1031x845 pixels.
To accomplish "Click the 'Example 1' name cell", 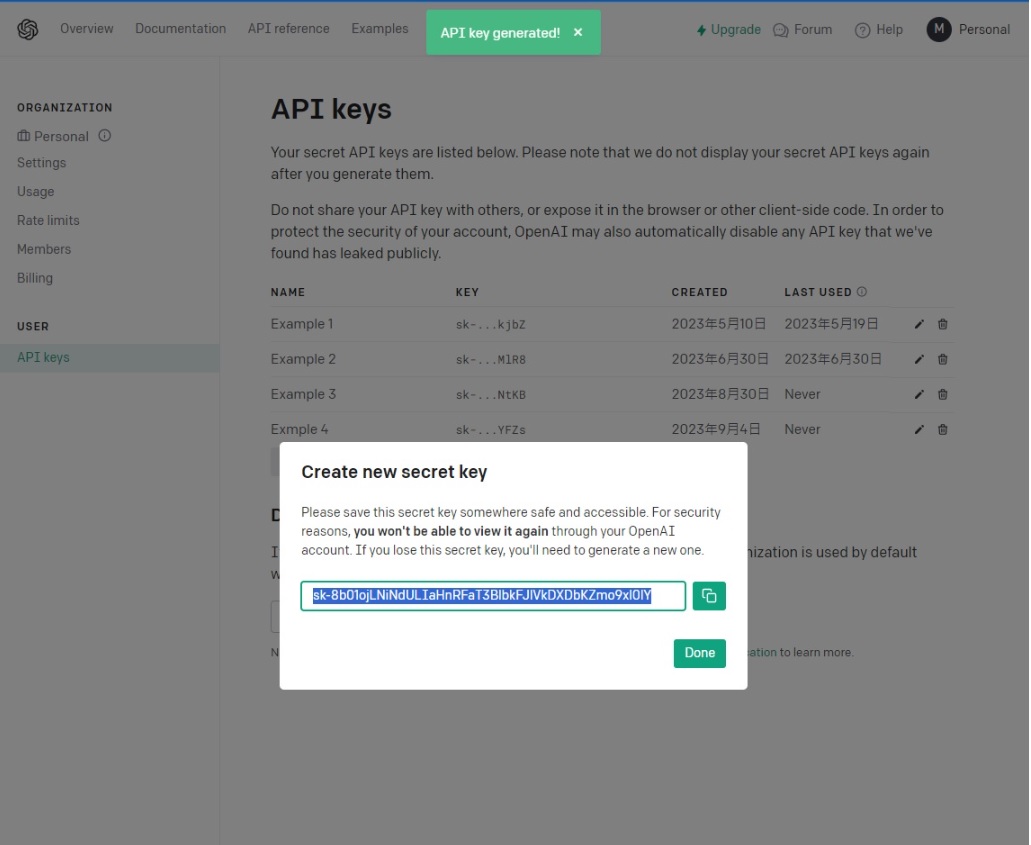I will tap(302, 324).
